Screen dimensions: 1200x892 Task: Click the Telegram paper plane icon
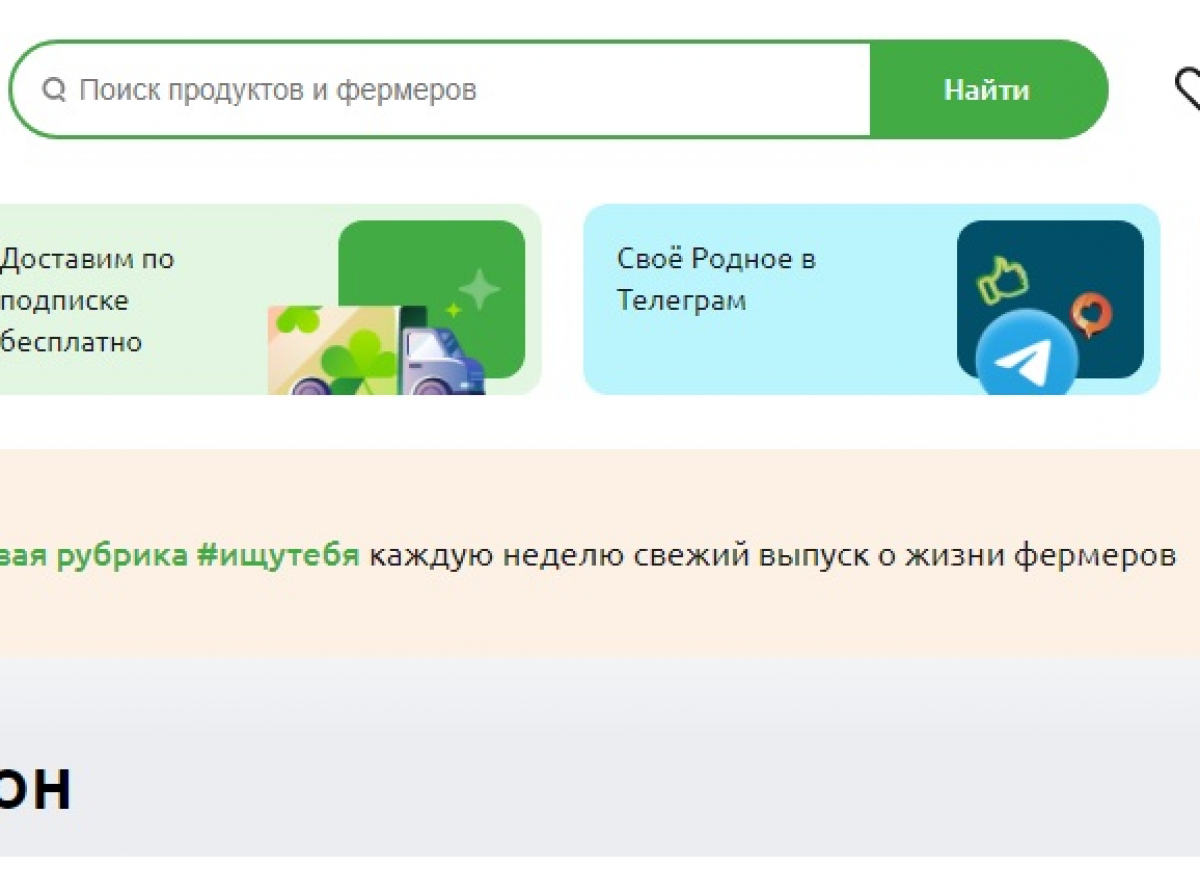(1026, 357)
